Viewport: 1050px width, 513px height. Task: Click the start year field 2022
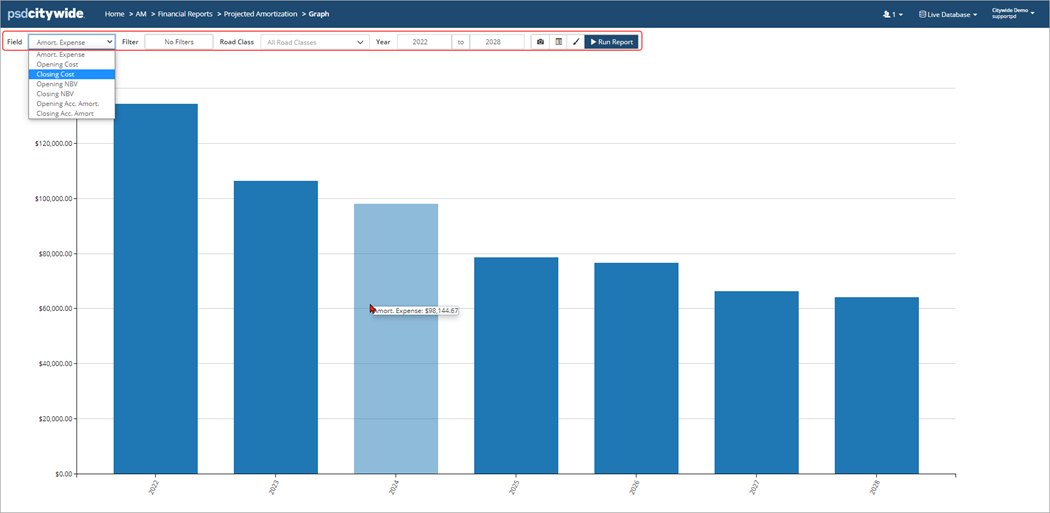(x=424, y=42)
